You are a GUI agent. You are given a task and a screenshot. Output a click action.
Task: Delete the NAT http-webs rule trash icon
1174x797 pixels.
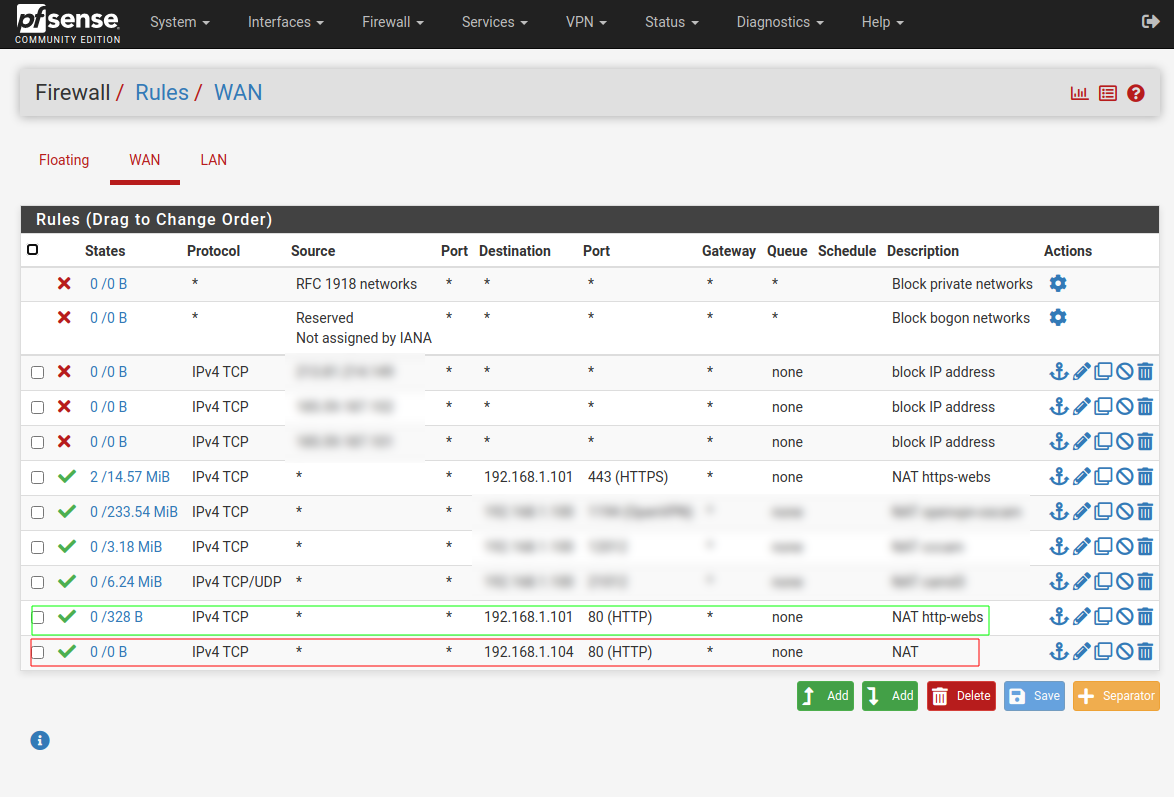click(x=1145, y=617)
